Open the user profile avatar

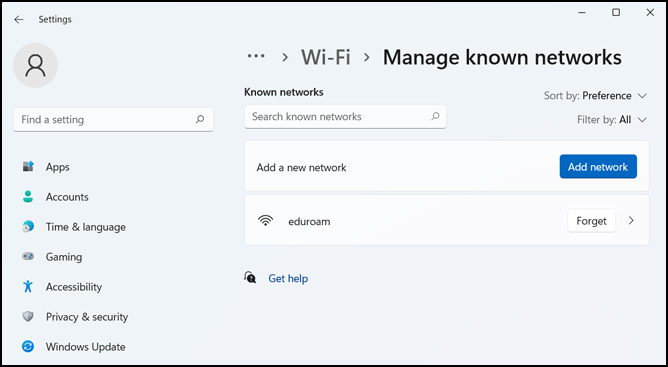coord(35,65)
